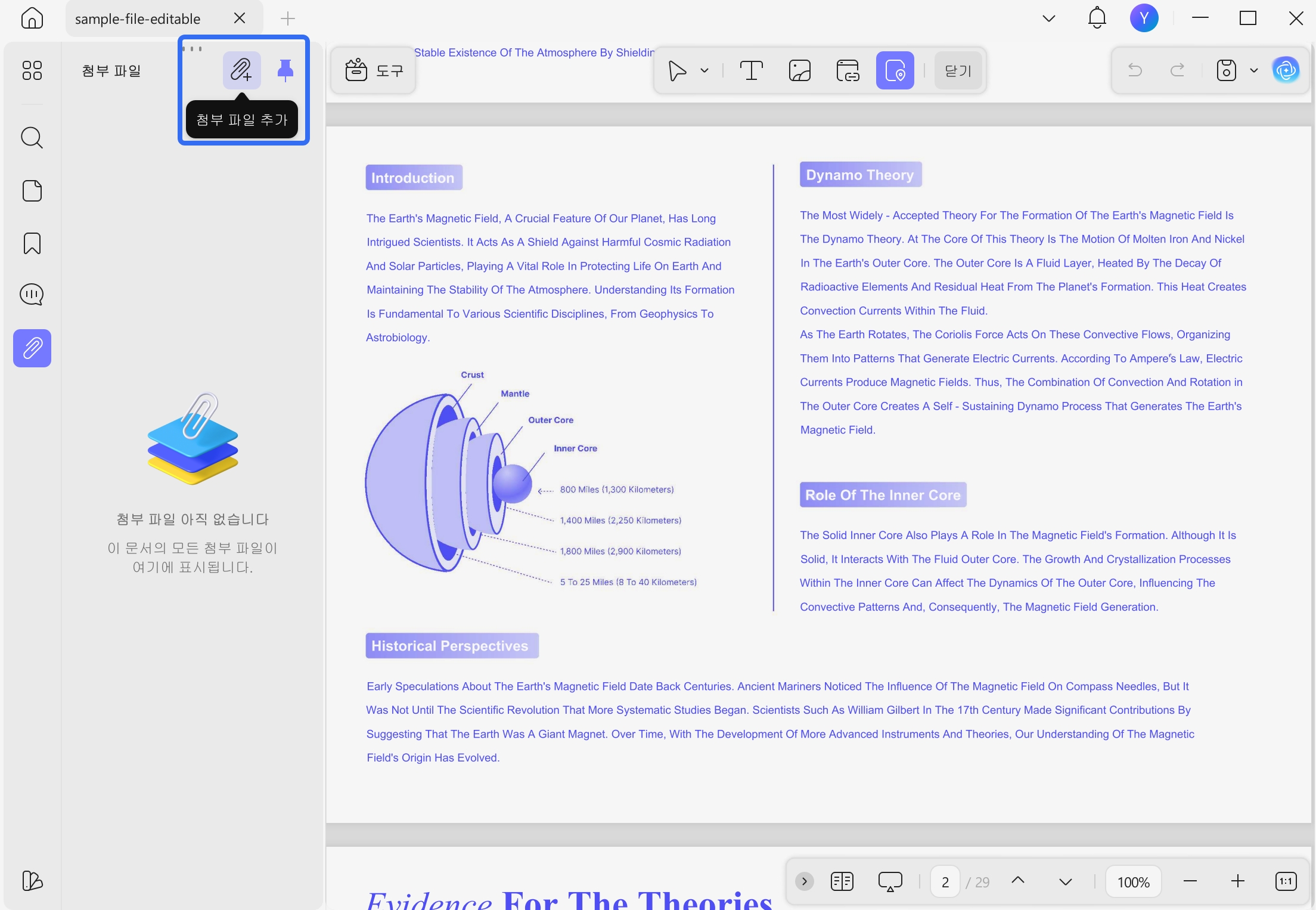Zoom in with the plus button

[x=1238, y=881]
